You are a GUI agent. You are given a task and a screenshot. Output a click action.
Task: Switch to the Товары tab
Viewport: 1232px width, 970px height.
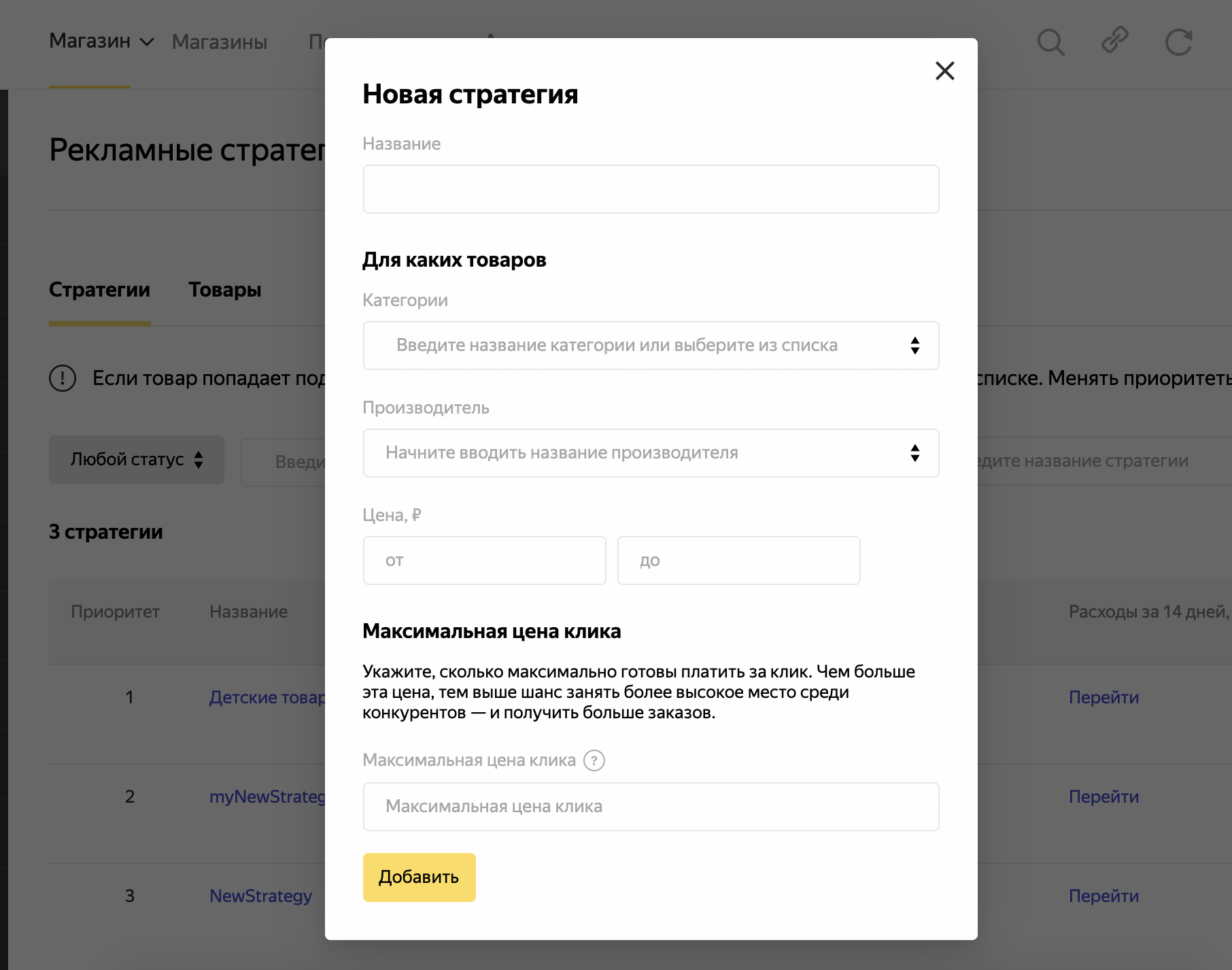(225, 290)
